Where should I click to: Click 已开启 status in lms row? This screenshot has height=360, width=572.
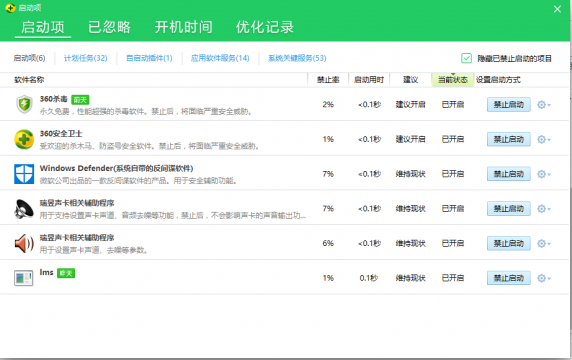pyautogui.click(x=453, y=278)
